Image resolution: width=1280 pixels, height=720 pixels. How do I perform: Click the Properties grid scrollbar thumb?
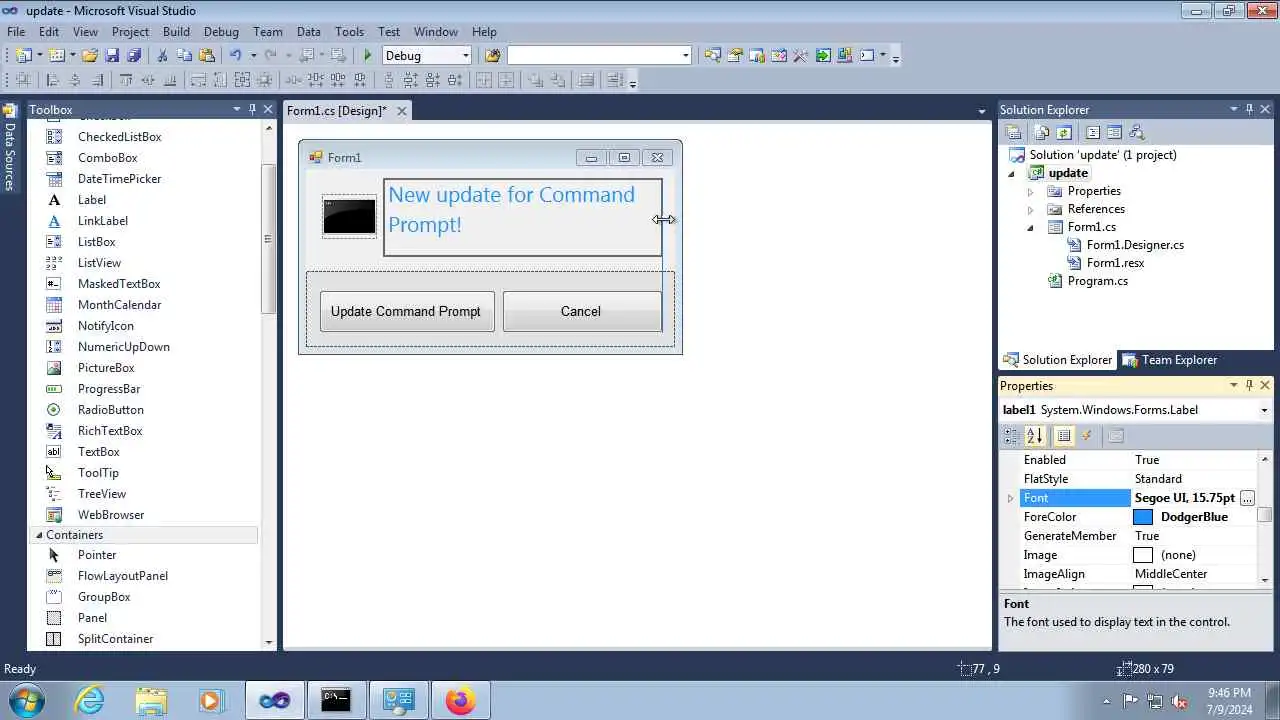coord(1265,514)
